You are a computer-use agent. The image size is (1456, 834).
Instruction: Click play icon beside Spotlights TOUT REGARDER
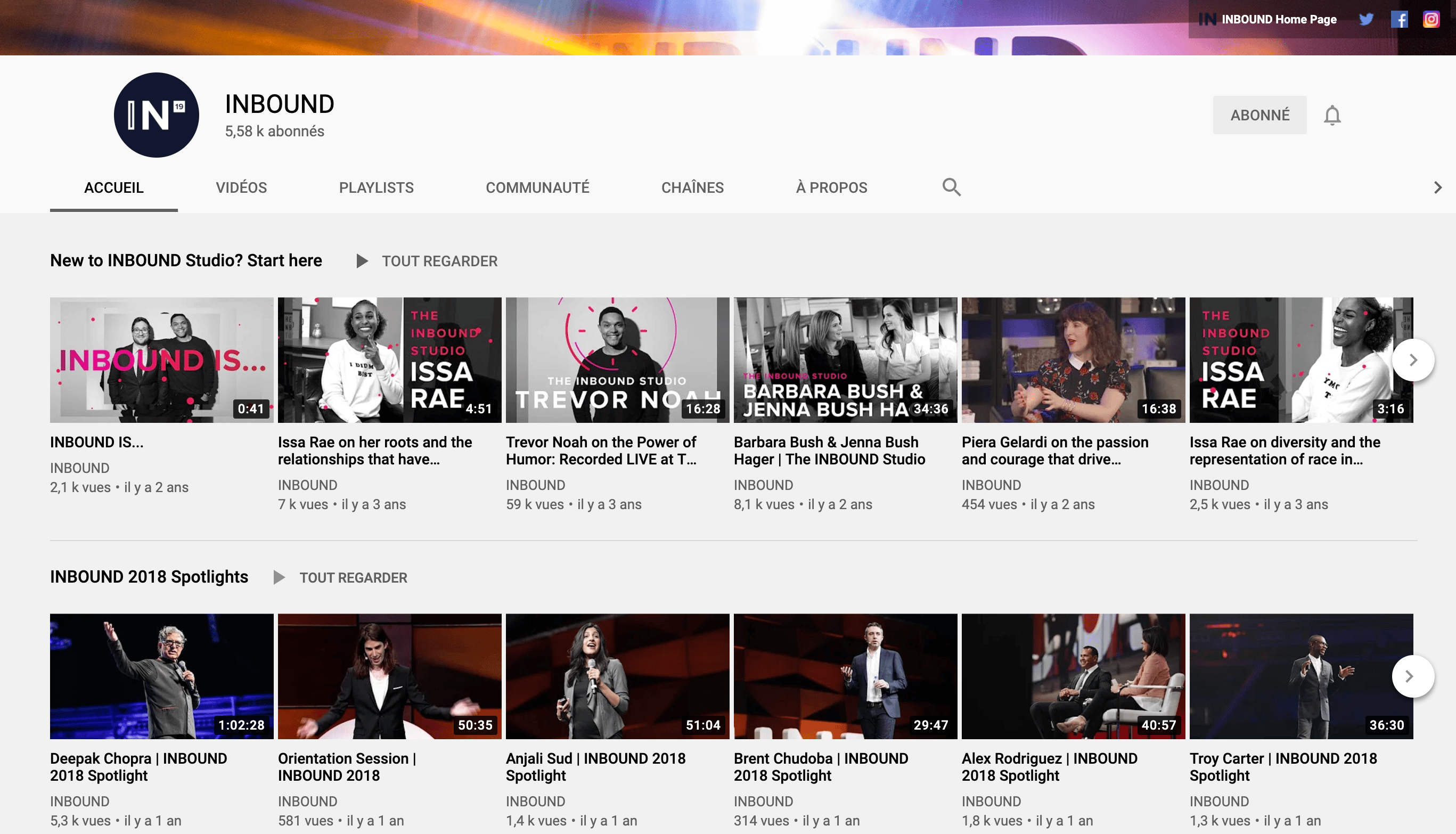point(279,577)
